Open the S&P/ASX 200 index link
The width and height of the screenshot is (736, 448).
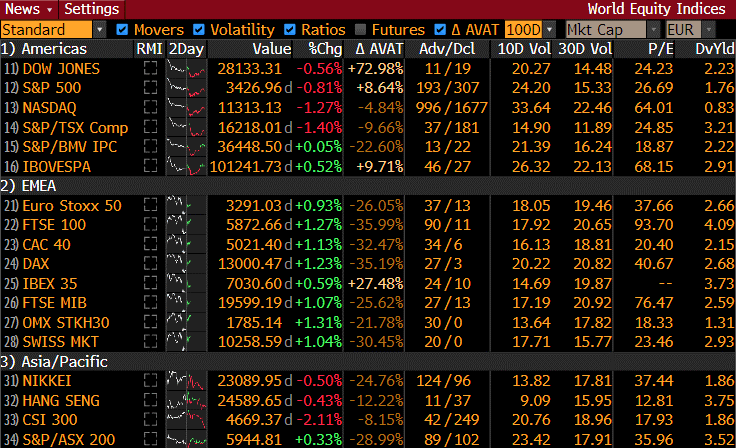69,439
